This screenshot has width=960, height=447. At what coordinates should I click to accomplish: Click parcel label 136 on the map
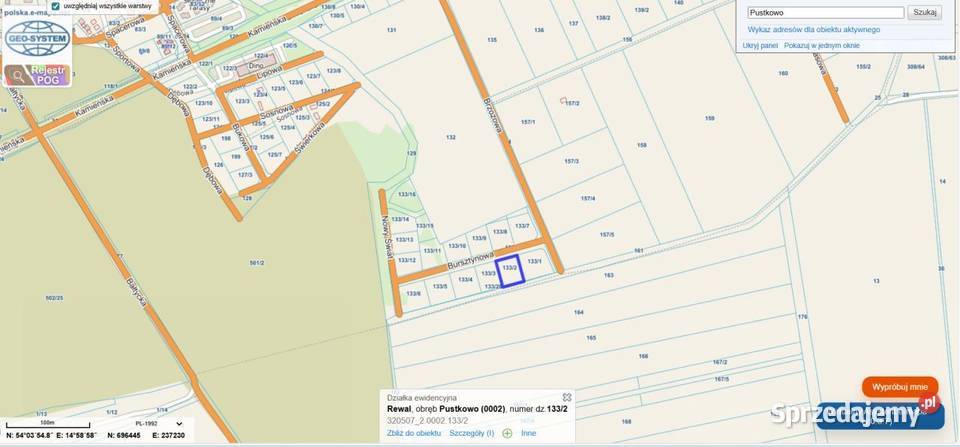point(539,30)
